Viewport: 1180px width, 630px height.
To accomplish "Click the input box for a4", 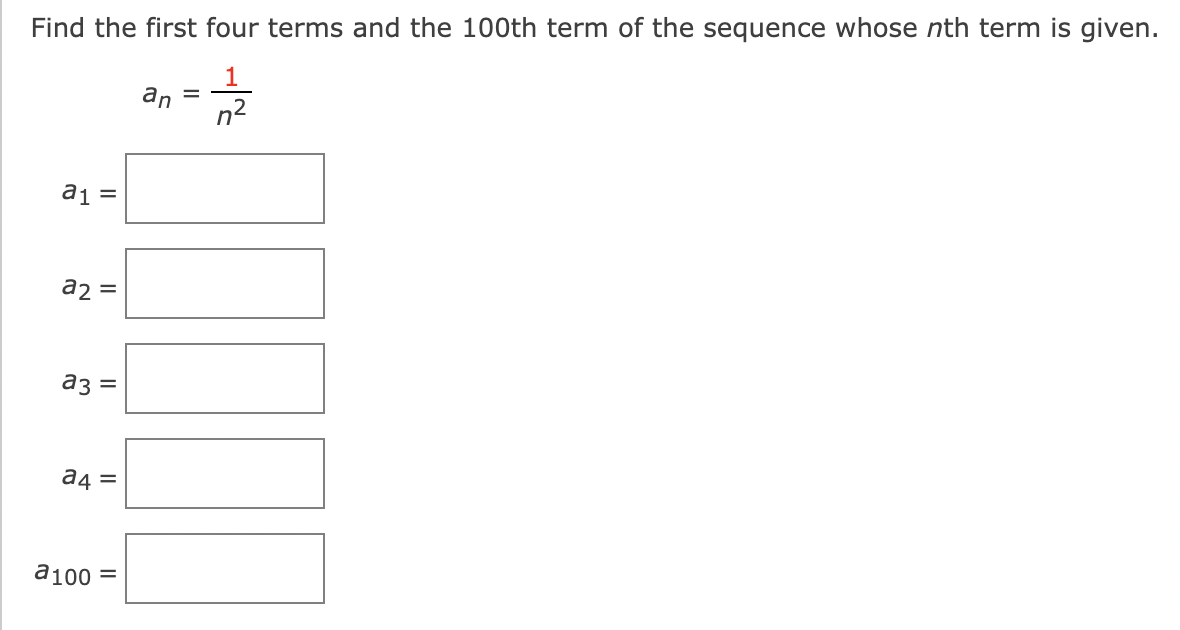I will tap(224, 473).
